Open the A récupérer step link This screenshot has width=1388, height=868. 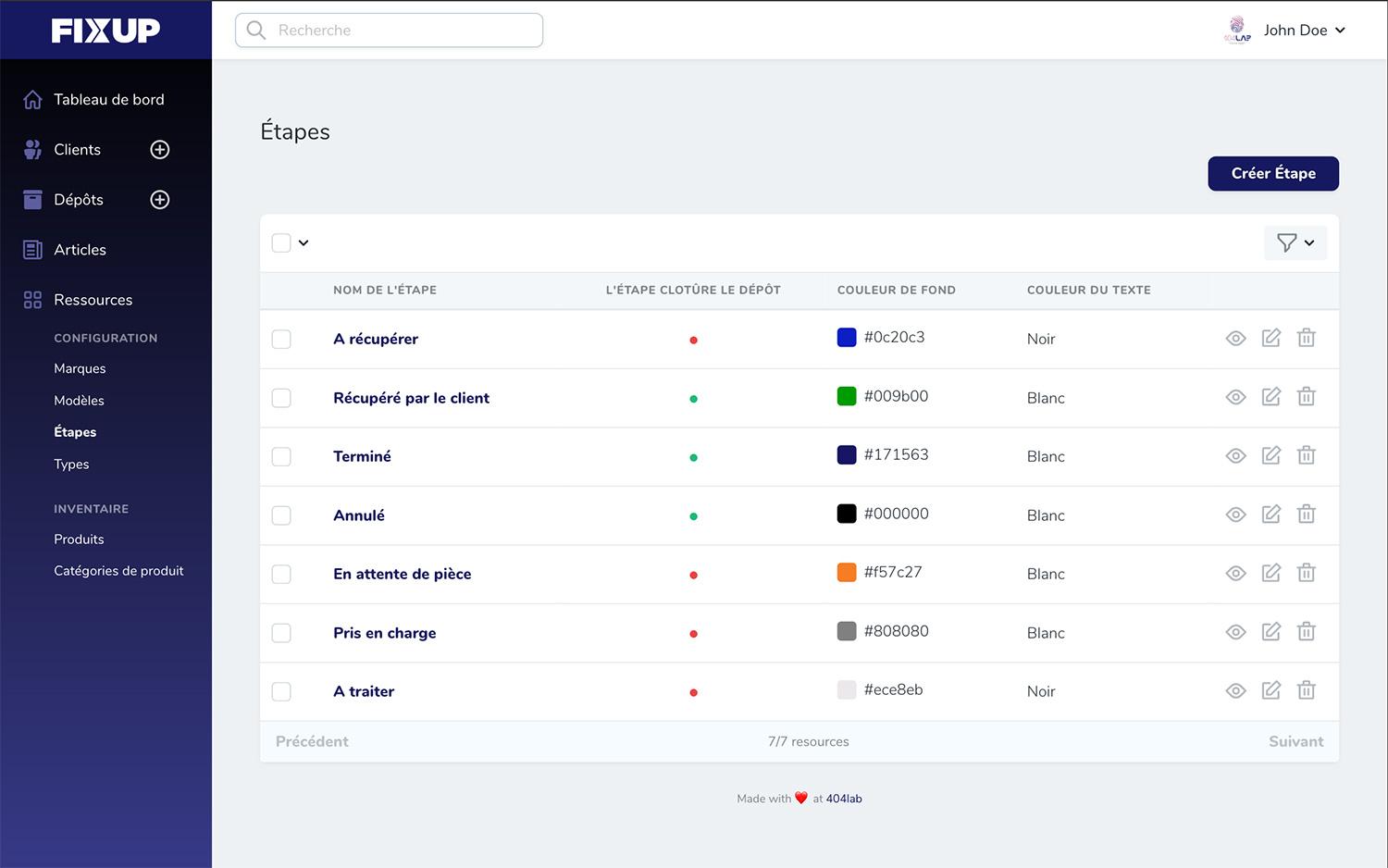click(376, 340)
